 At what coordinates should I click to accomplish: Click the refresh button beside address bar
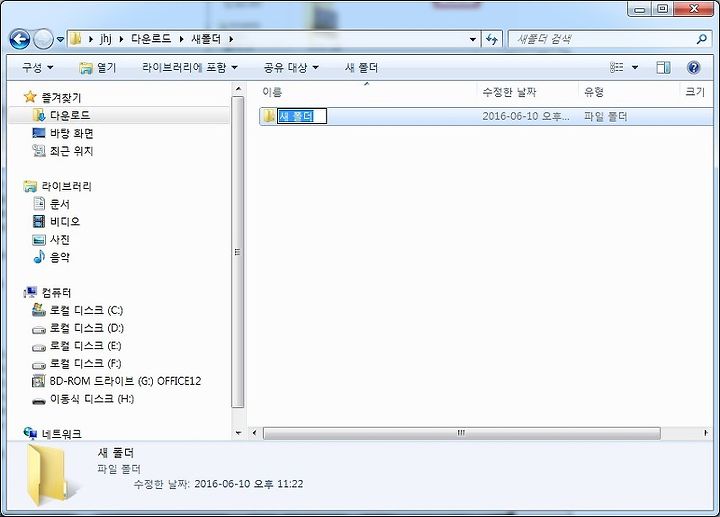[492, 39]
